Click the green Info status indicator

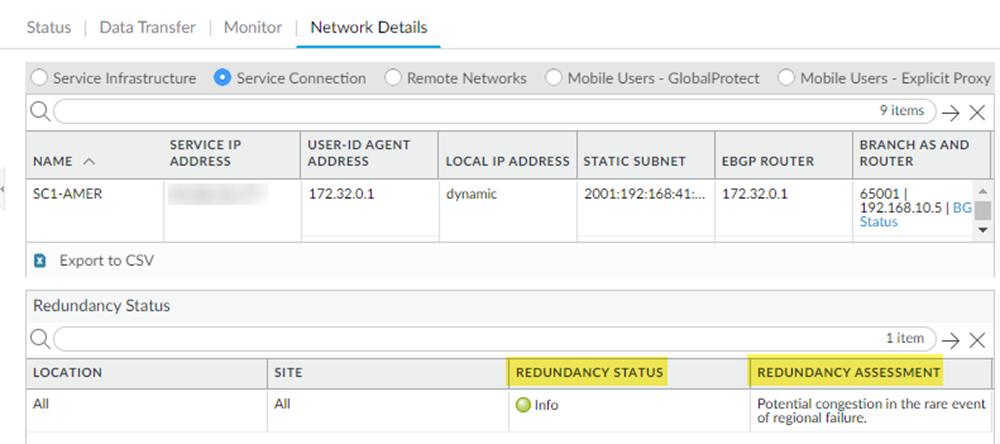click(521, 405)
